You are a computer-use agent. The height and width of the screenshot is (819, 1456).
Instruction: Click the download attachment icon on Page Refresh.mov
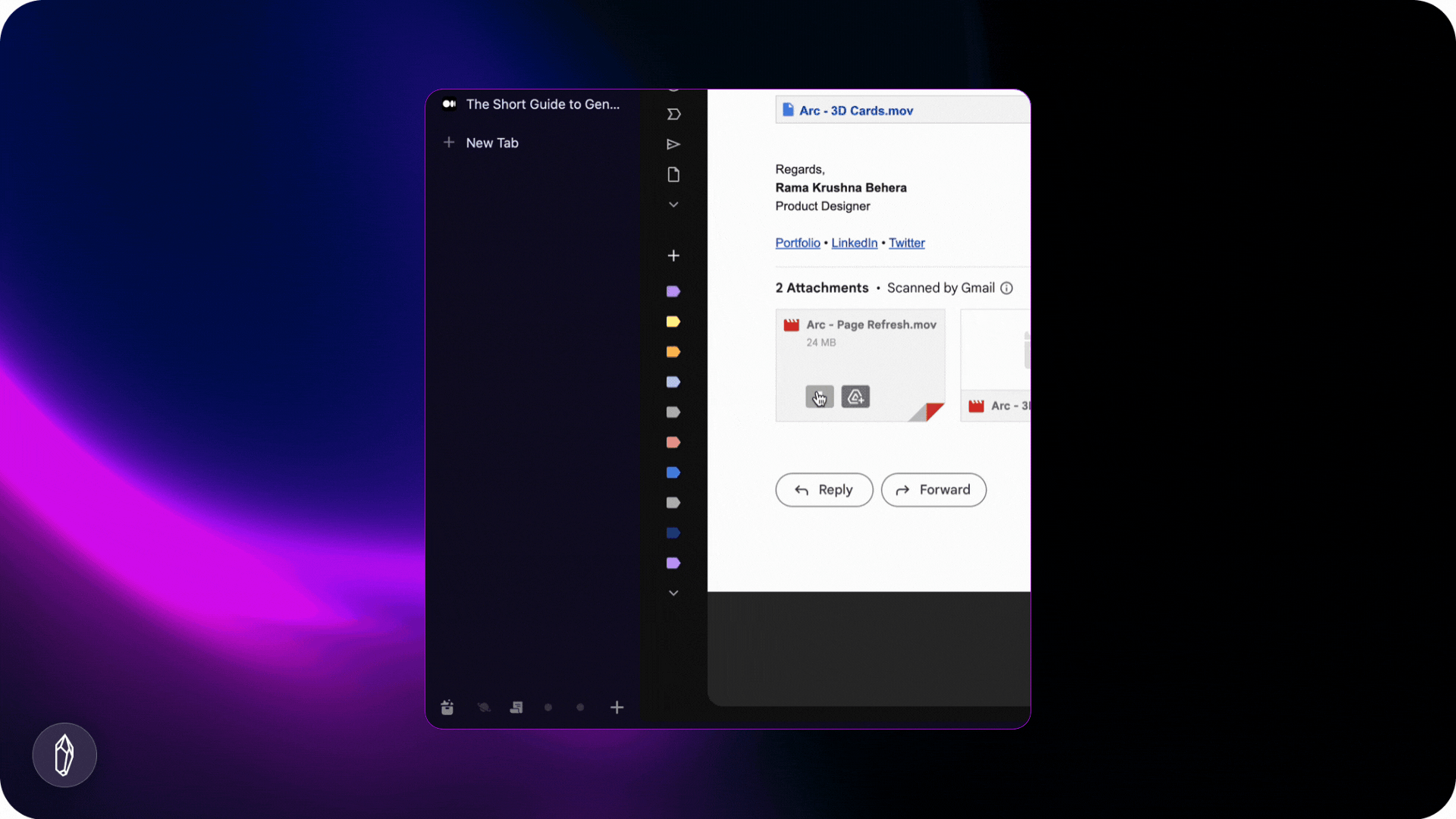[819, 397]
